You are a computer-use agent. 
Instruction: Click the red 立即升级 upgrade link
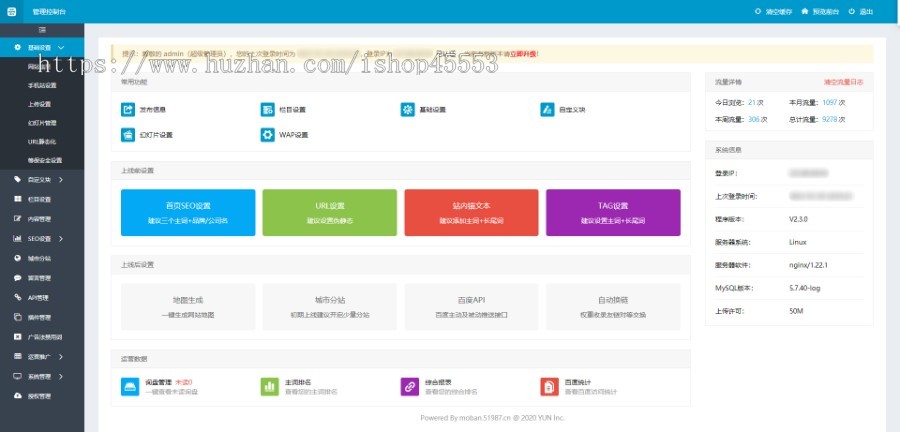(523, 54)
